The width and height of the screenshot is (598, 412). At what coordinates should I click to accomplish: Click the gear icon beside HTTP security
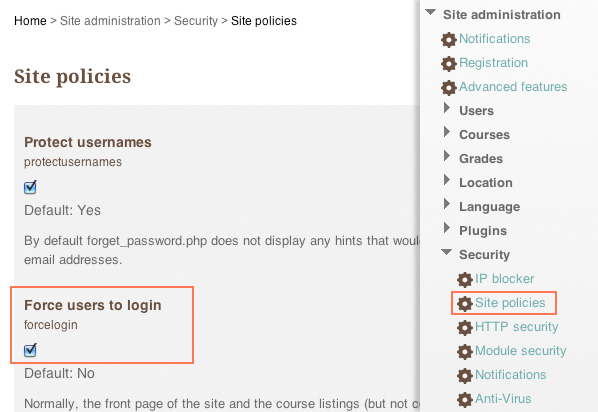coord(465,327)
